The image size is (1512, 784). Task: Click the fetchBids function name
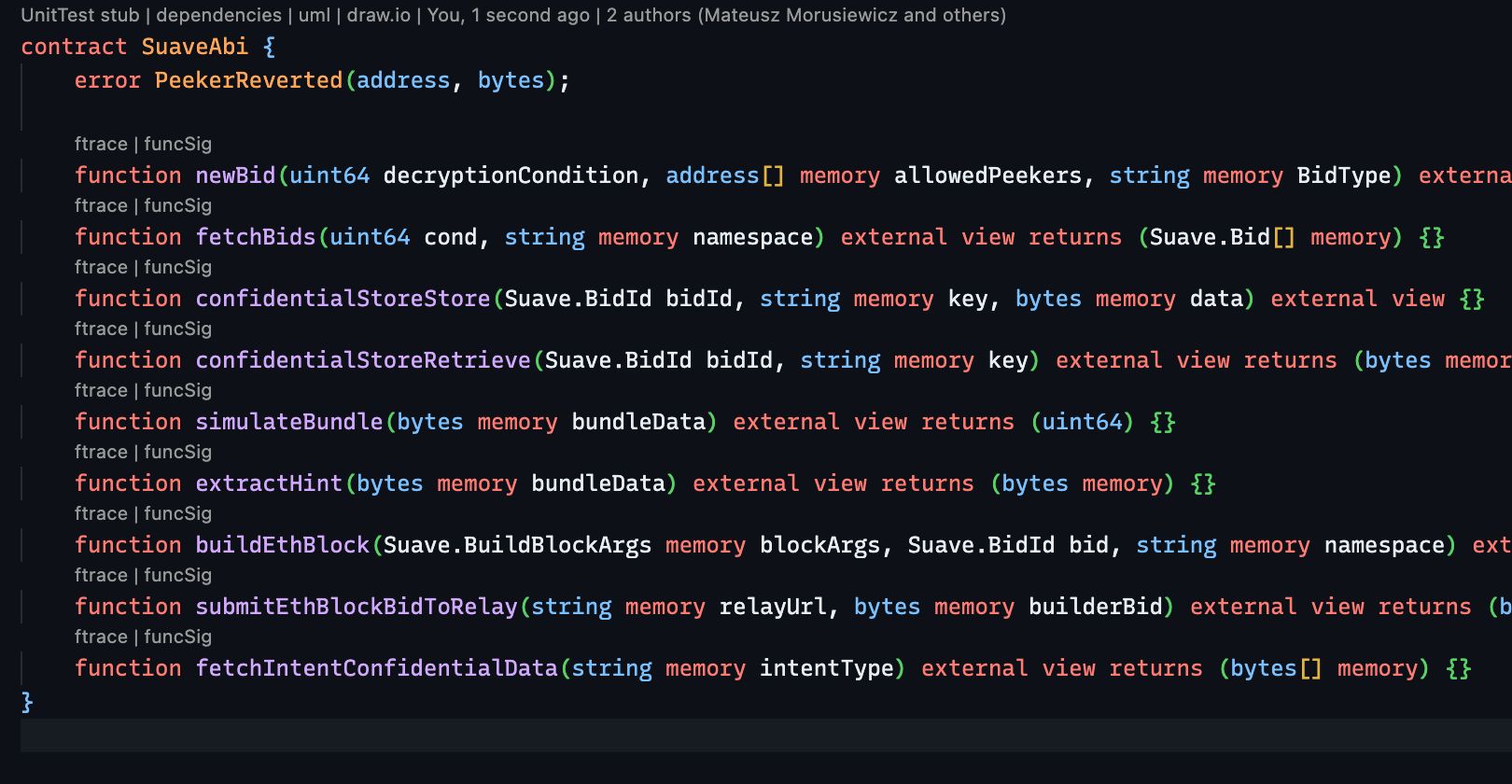tap(256, 237)
